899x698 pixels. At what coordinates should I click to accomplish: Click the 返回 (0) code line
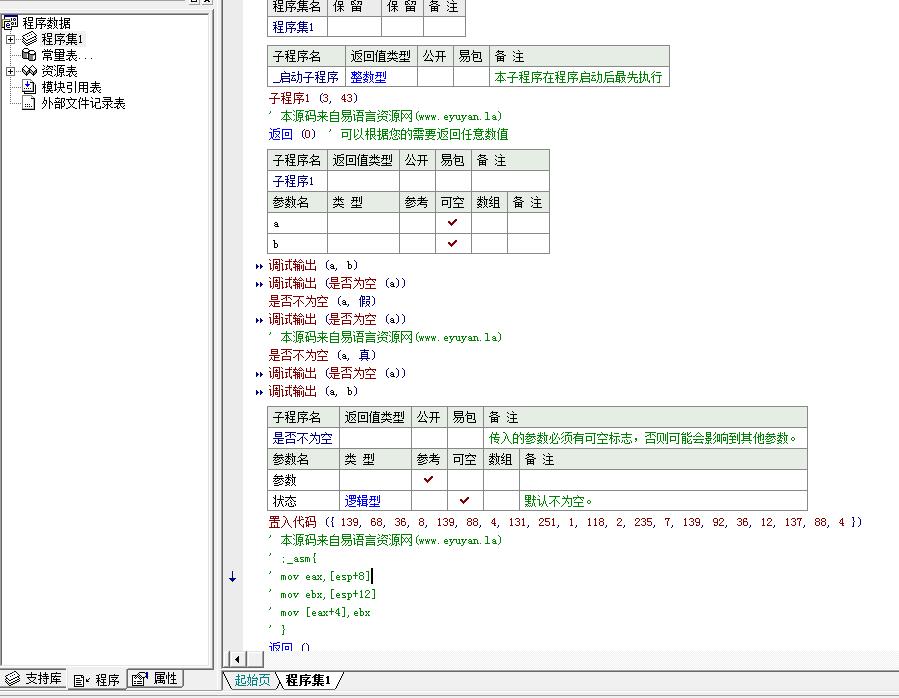click(x=388, y=134)
